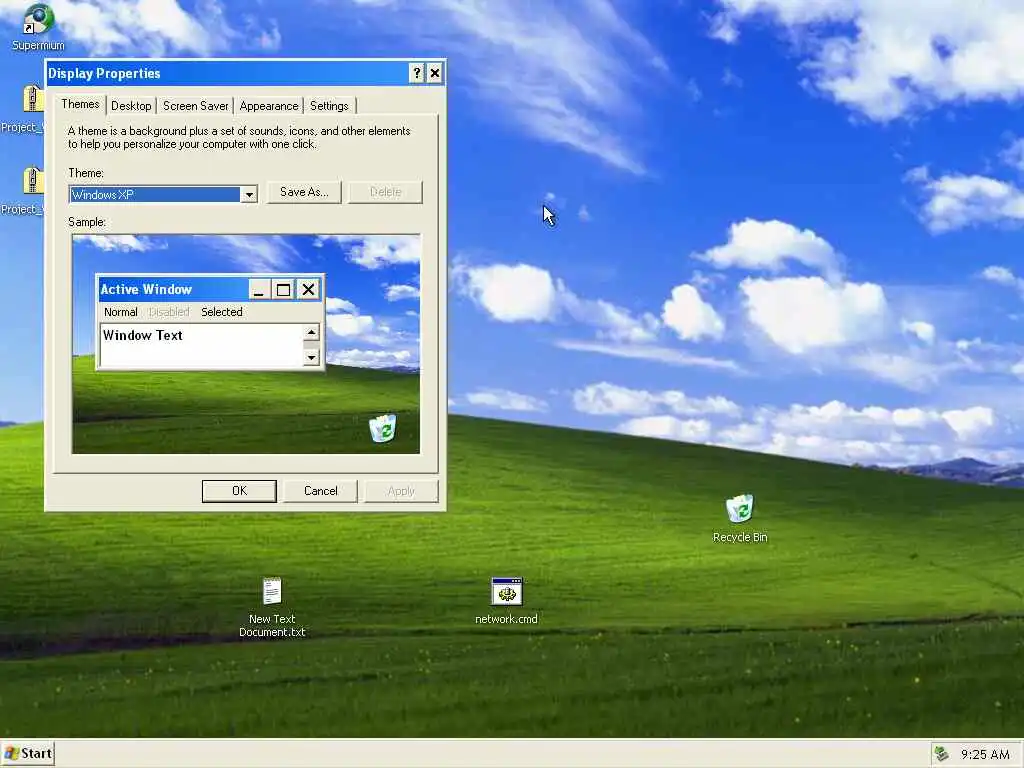Click the sample Recycle Bin in preview

tap(383, 428)
